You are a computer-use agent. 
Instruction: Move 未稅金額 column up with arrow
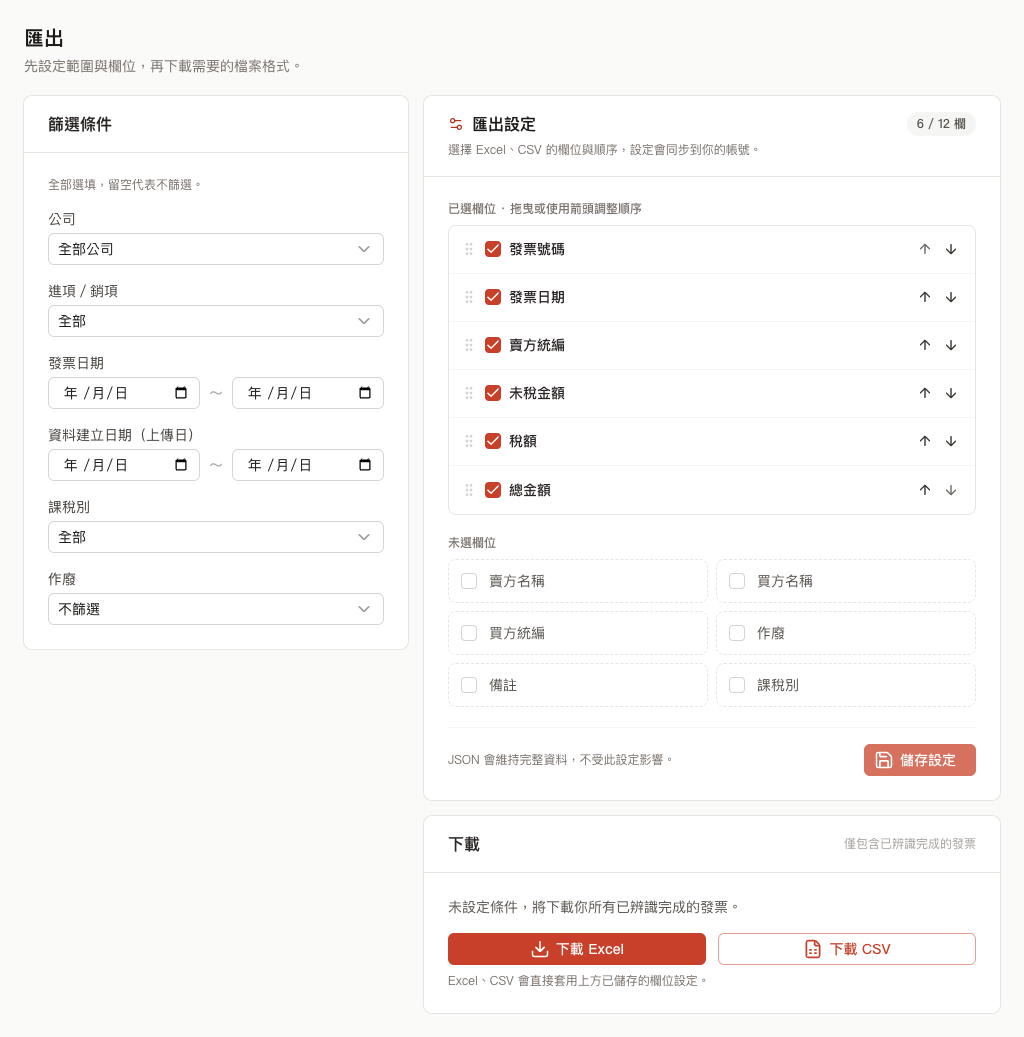925,393
